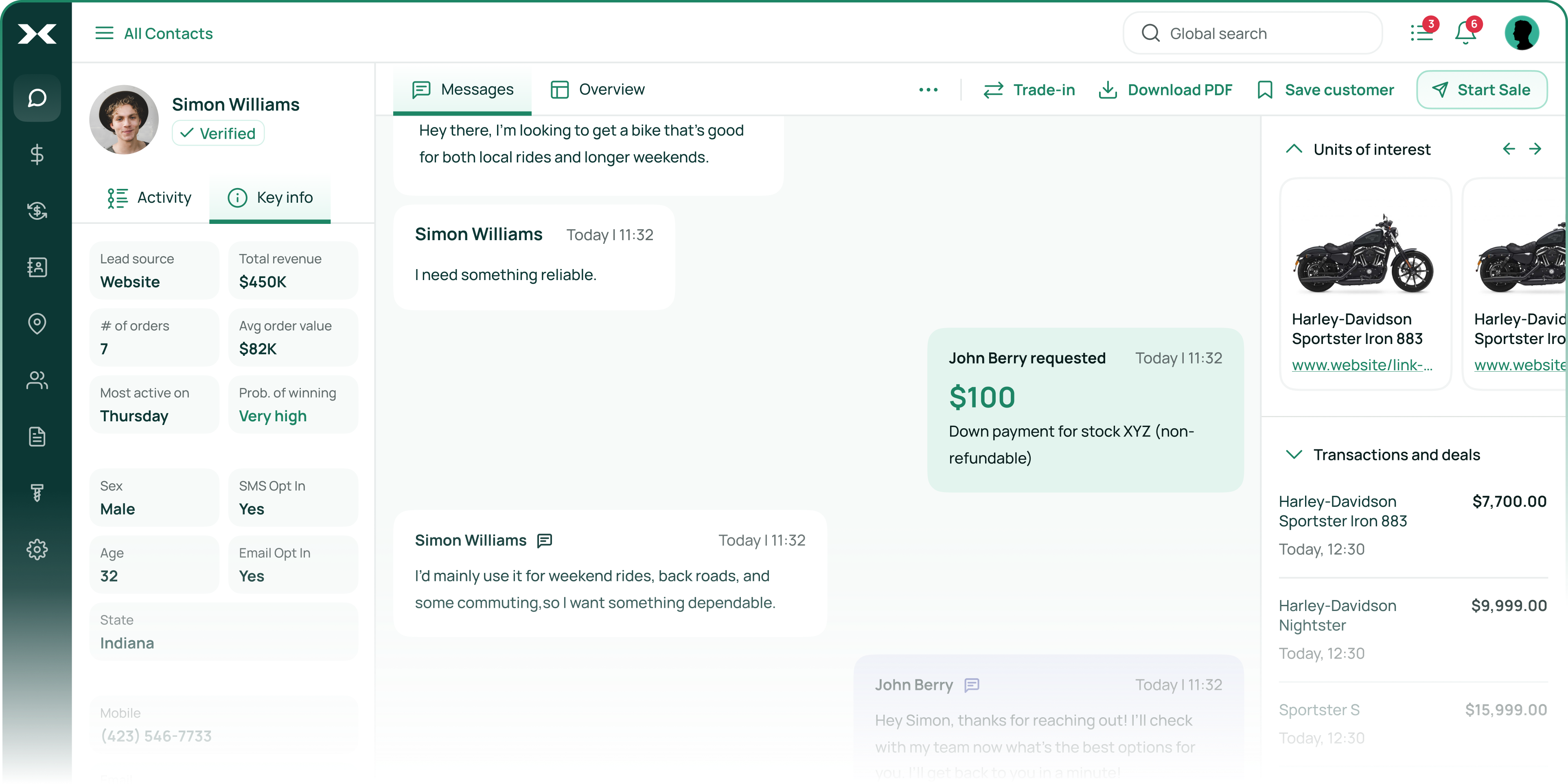
Task: Open the users group sidebar icon
Action: pyautogui.click(x=37, y=380)
